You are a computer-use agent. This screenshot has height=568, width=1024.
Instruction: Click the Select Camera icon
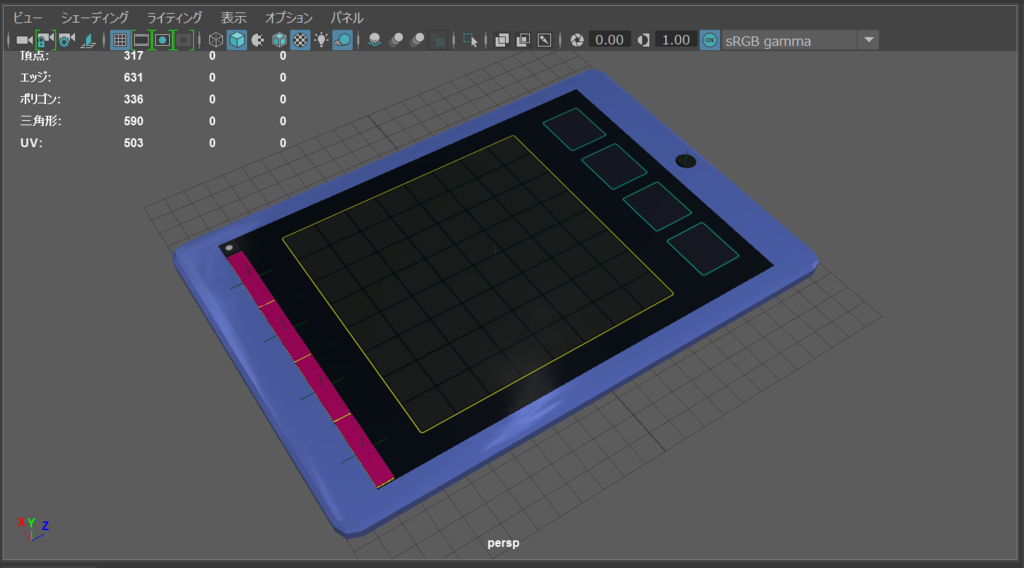(x=24, y=40)
